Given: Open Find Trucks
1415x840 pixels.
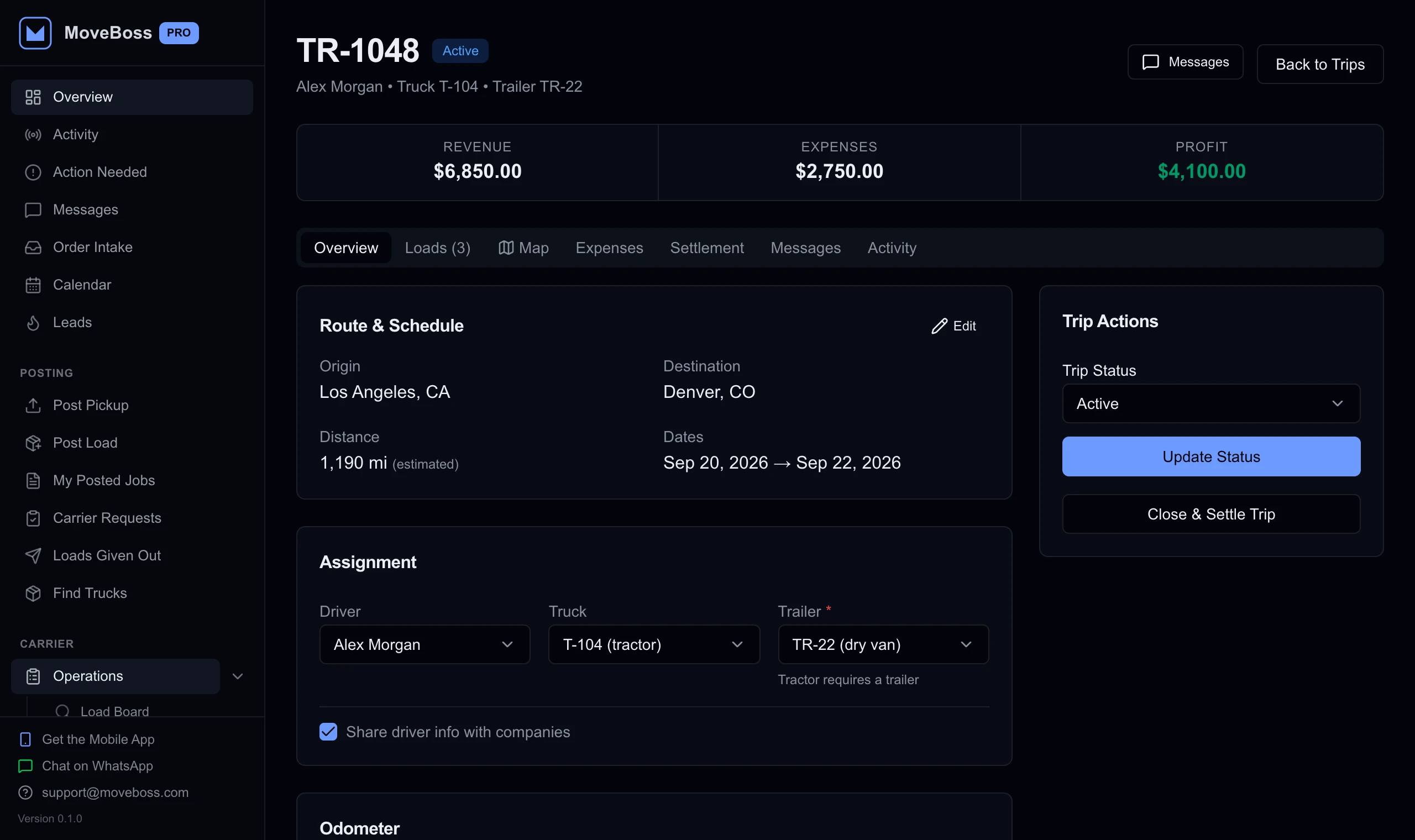Looking at the screenshot, I should point(132,593).
